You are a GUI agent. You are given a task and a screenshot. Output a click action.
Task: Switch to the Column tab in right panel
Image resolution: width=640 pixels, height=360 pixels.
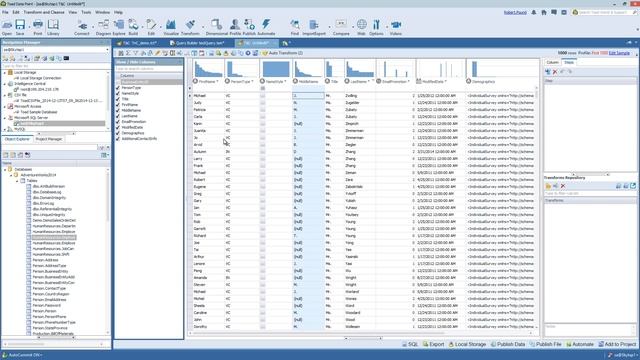point(552,62)
